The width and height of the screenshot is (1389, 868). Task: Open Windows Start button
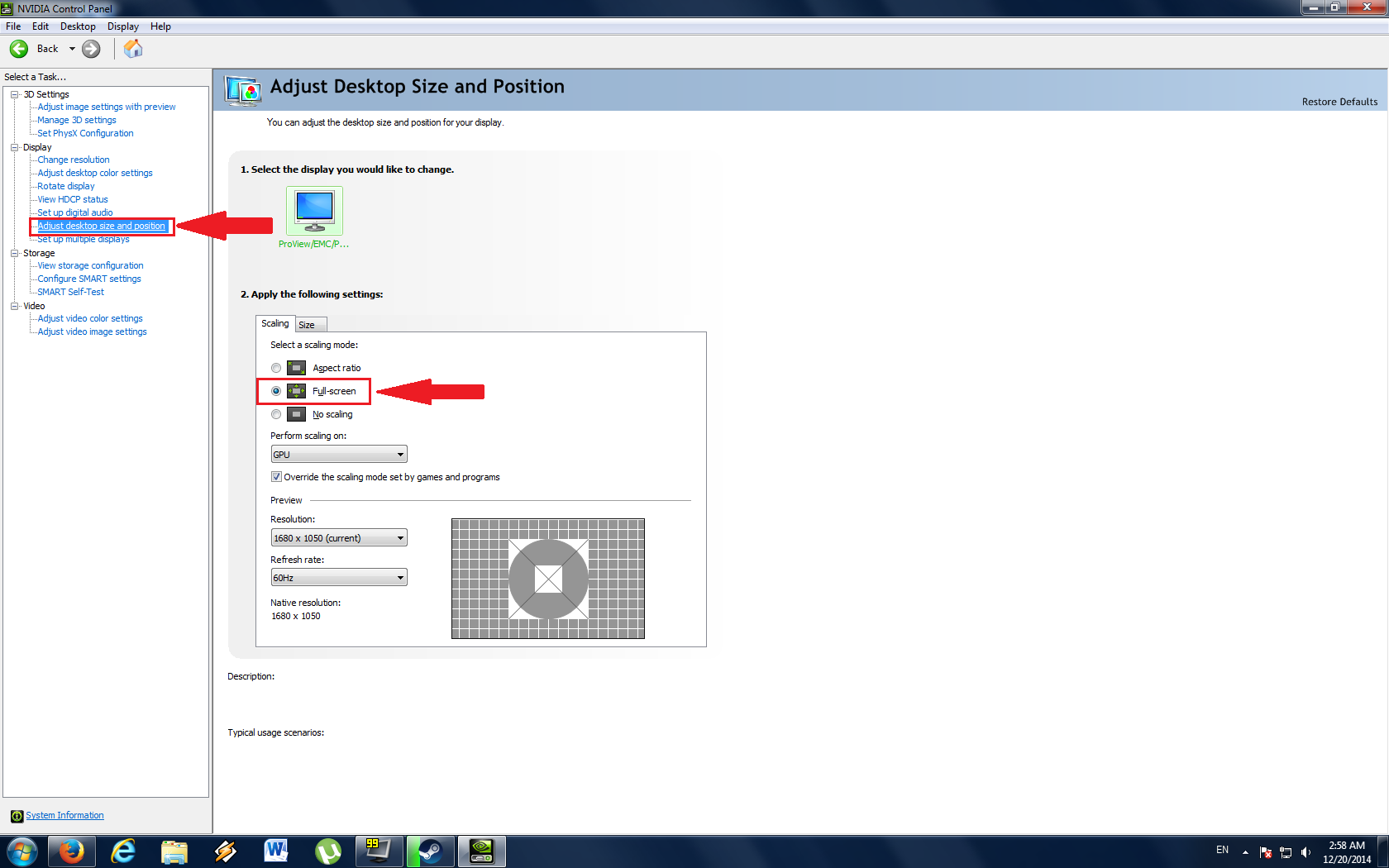pyautogui.click(x=22, y=851)
